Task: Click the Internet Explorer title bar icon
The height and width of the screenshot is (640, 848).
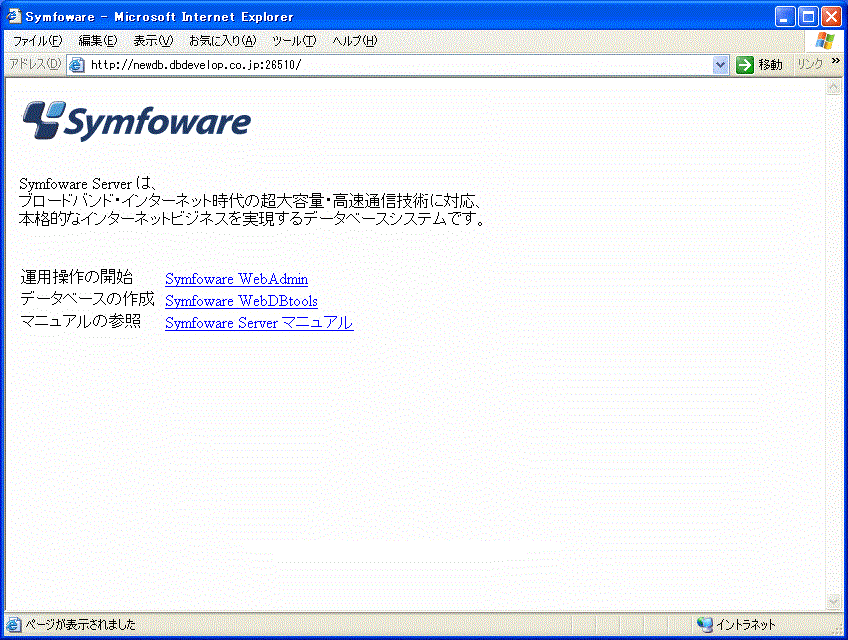Action: coord(13,16)
